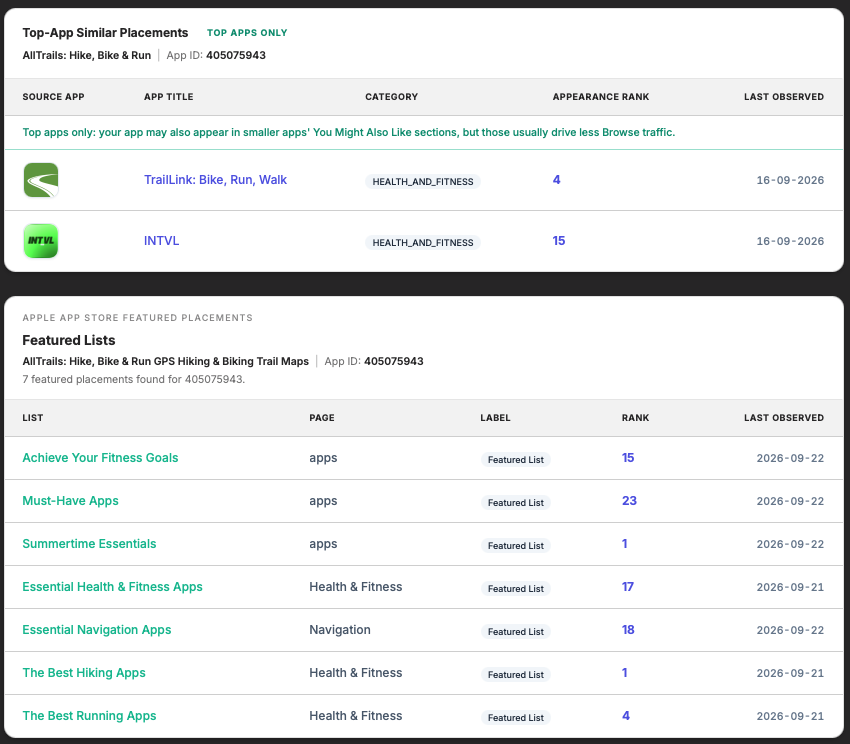Click INTVL last observed date 16-09-2026
This screenshot has width=850, height=744.
click(x=790, y=241)
